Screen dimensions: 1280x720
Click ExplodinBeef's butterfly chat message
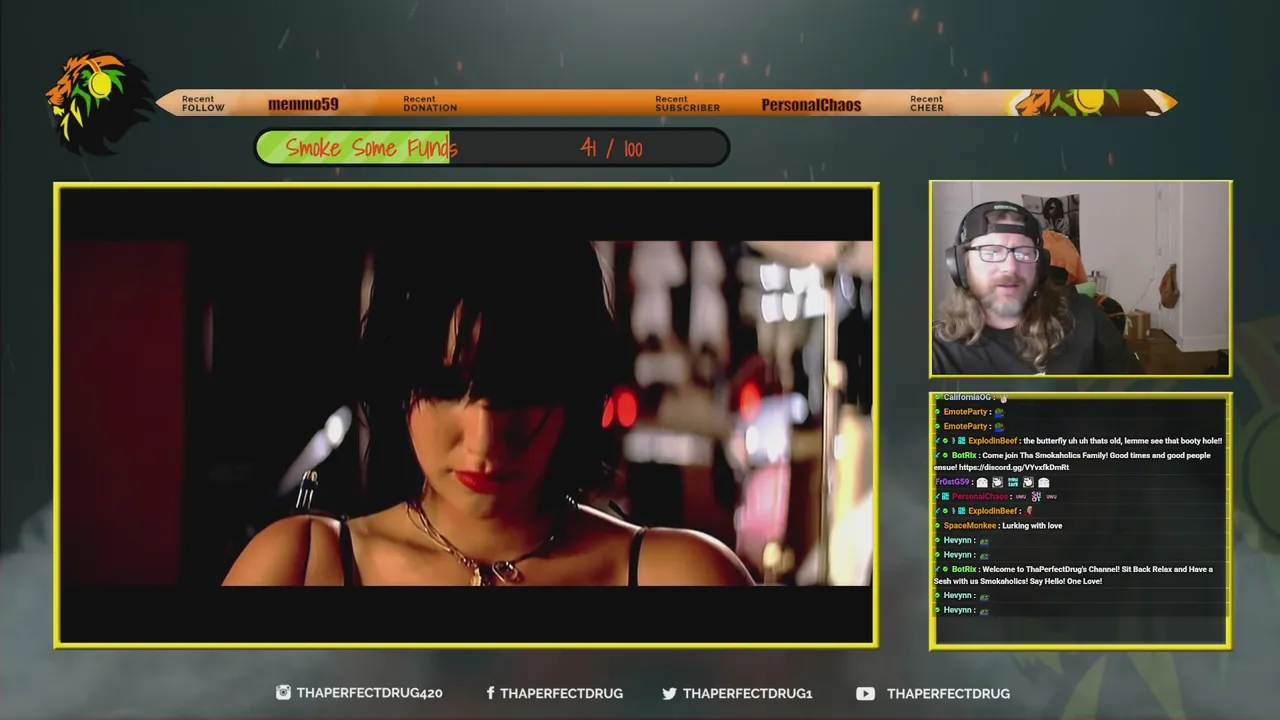point(1122,441)
